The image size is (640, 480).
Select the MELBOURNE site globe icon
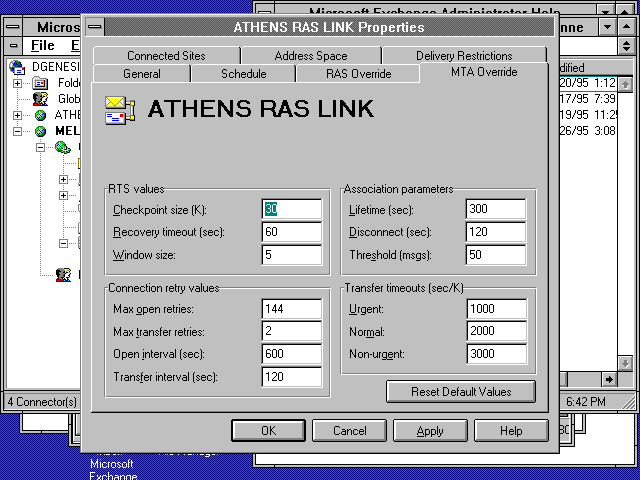coord(40,131)
